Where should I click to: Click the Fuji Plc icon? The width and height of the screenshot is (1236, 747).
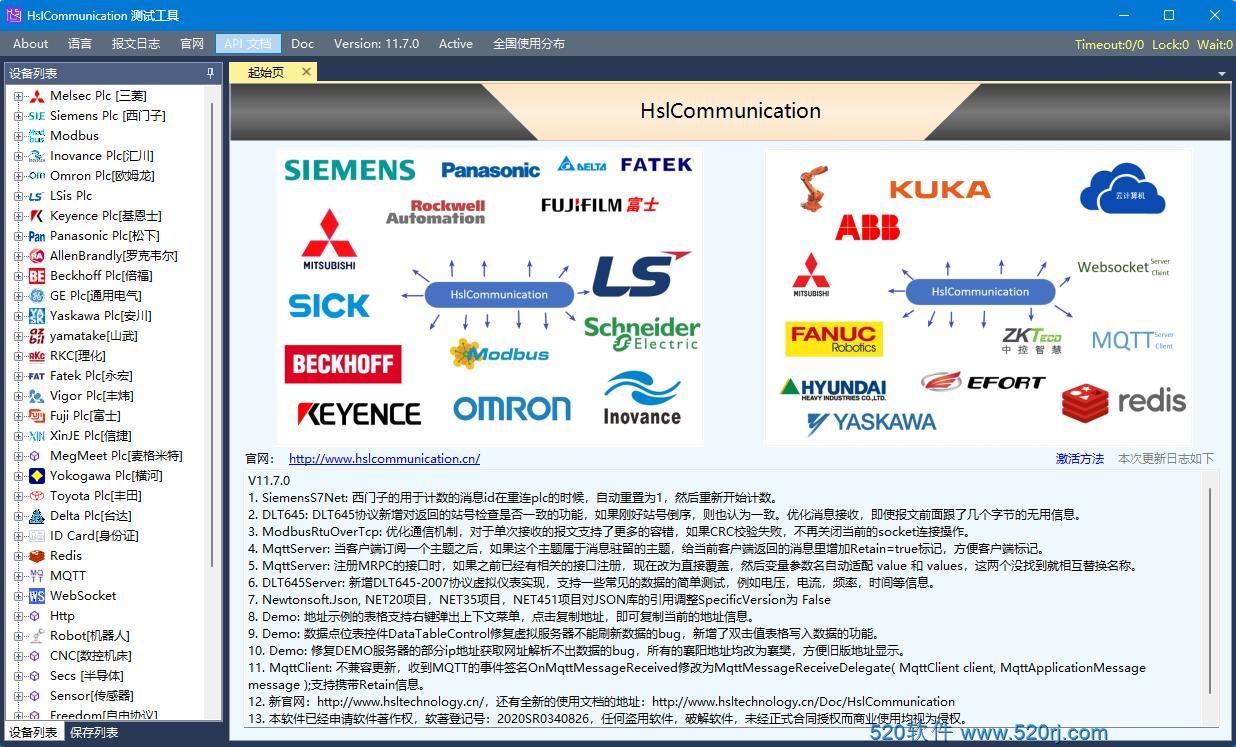(37, 416)
